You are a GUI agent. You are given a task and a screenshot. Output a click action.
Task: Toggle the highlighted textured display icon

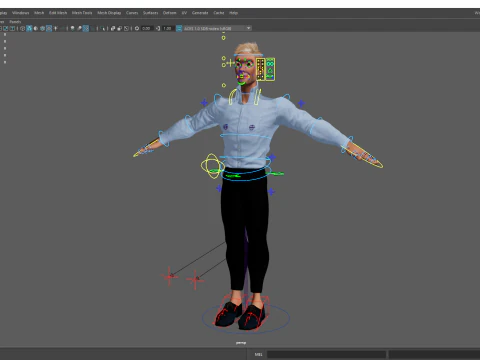pos(49,28)
